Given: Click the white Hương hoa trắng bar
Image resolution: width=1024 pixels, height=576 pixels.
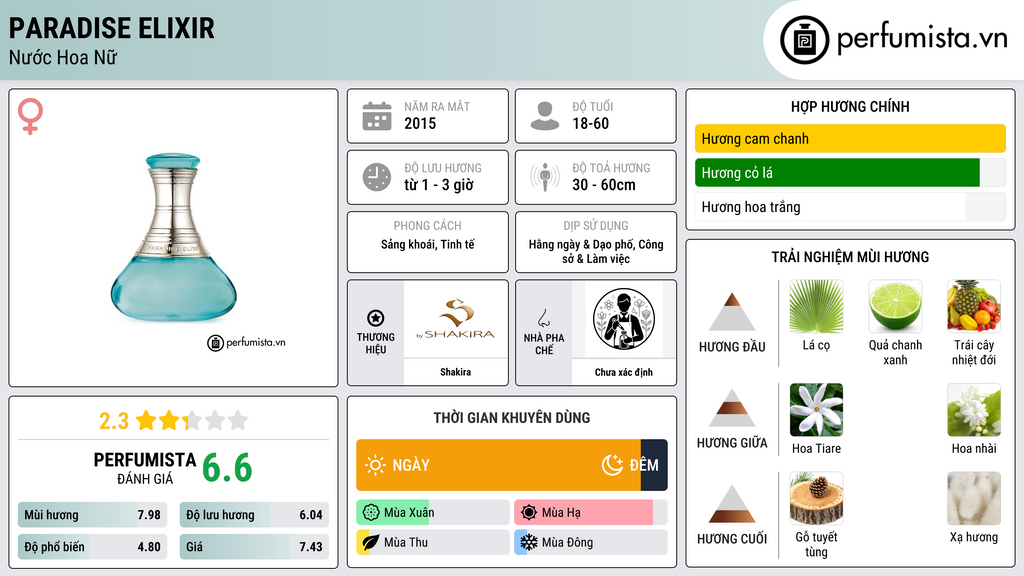Looking at the screenshot, I should click(850, 207).
